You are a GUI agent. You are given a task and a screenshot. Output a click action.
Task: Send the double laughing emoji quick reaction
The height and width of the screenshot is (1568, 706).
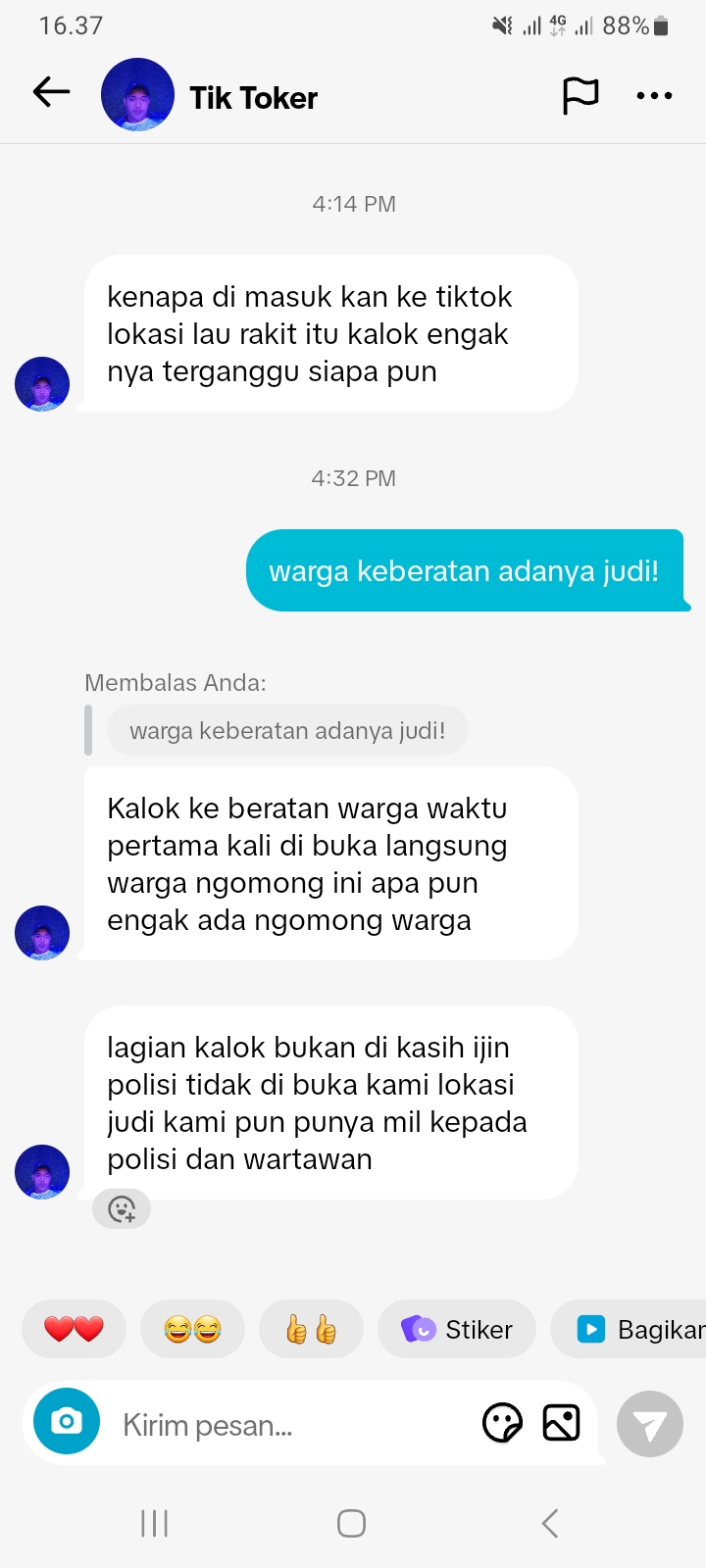(x=192, y=1329)
